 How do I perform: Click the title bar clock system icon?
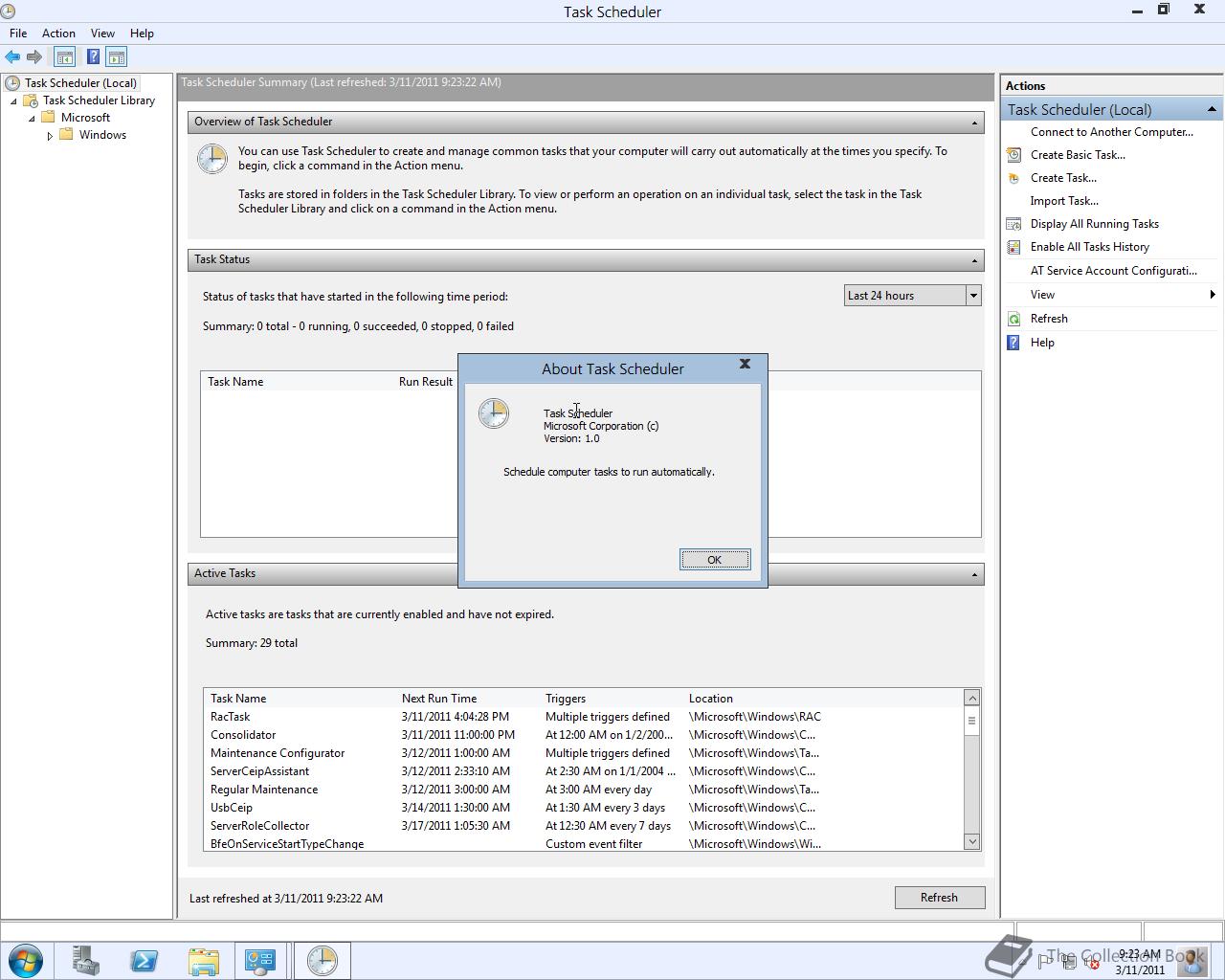click(8, 11)
